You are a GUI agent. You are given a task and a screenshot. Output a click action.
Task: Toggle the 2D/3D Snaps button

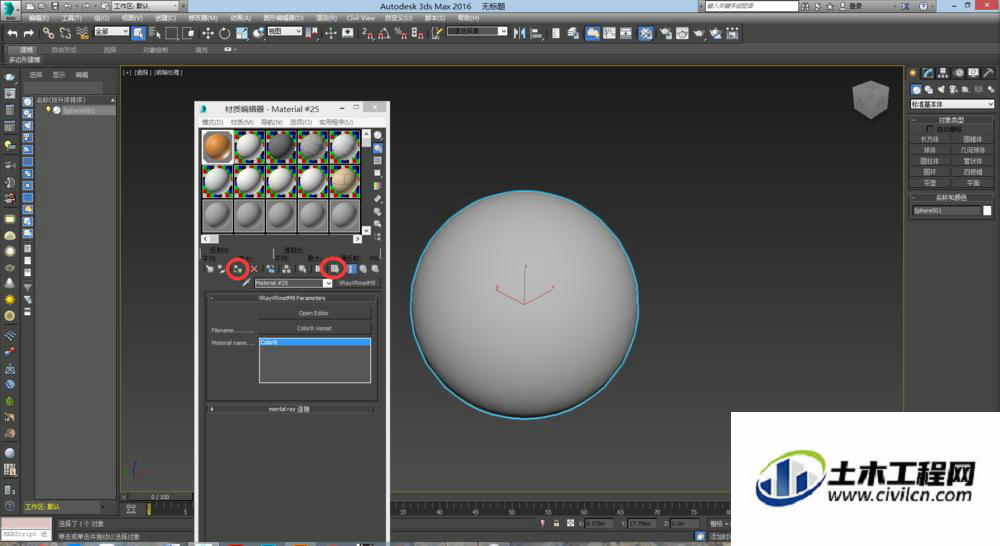(x=368, y=33)
